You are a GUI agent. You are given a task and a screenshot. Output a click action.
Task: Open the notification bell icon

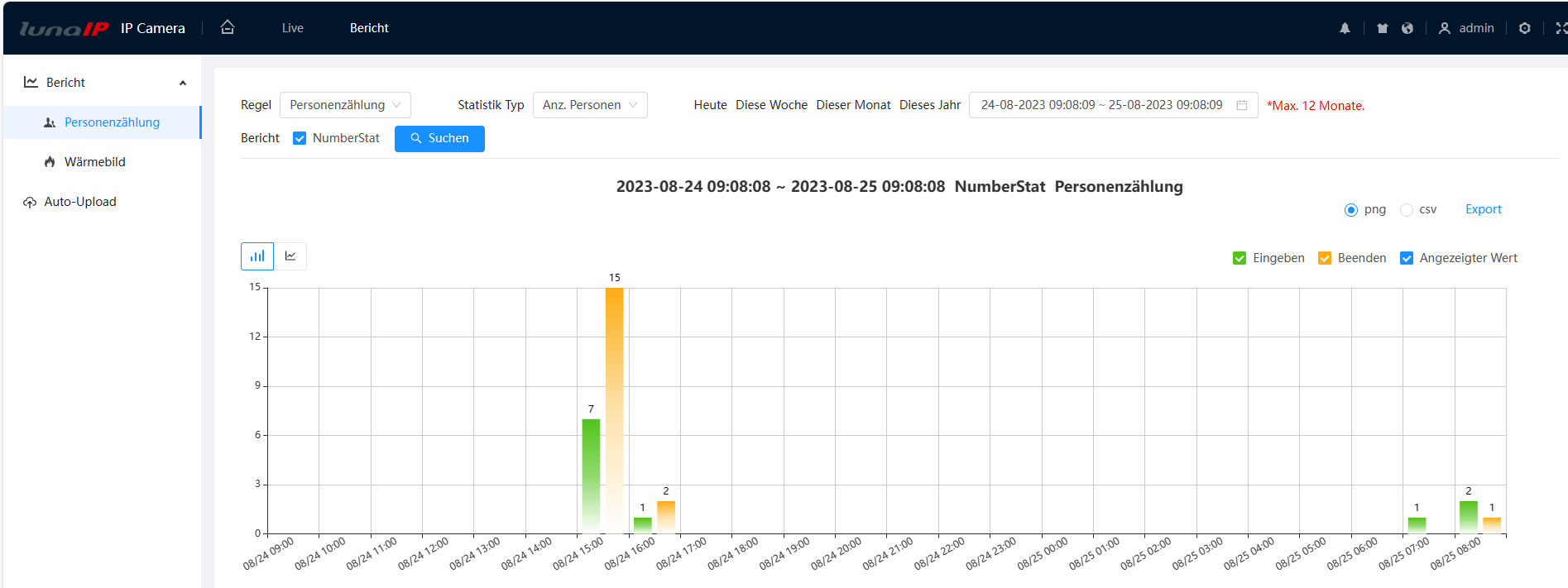pos(1345,28)
